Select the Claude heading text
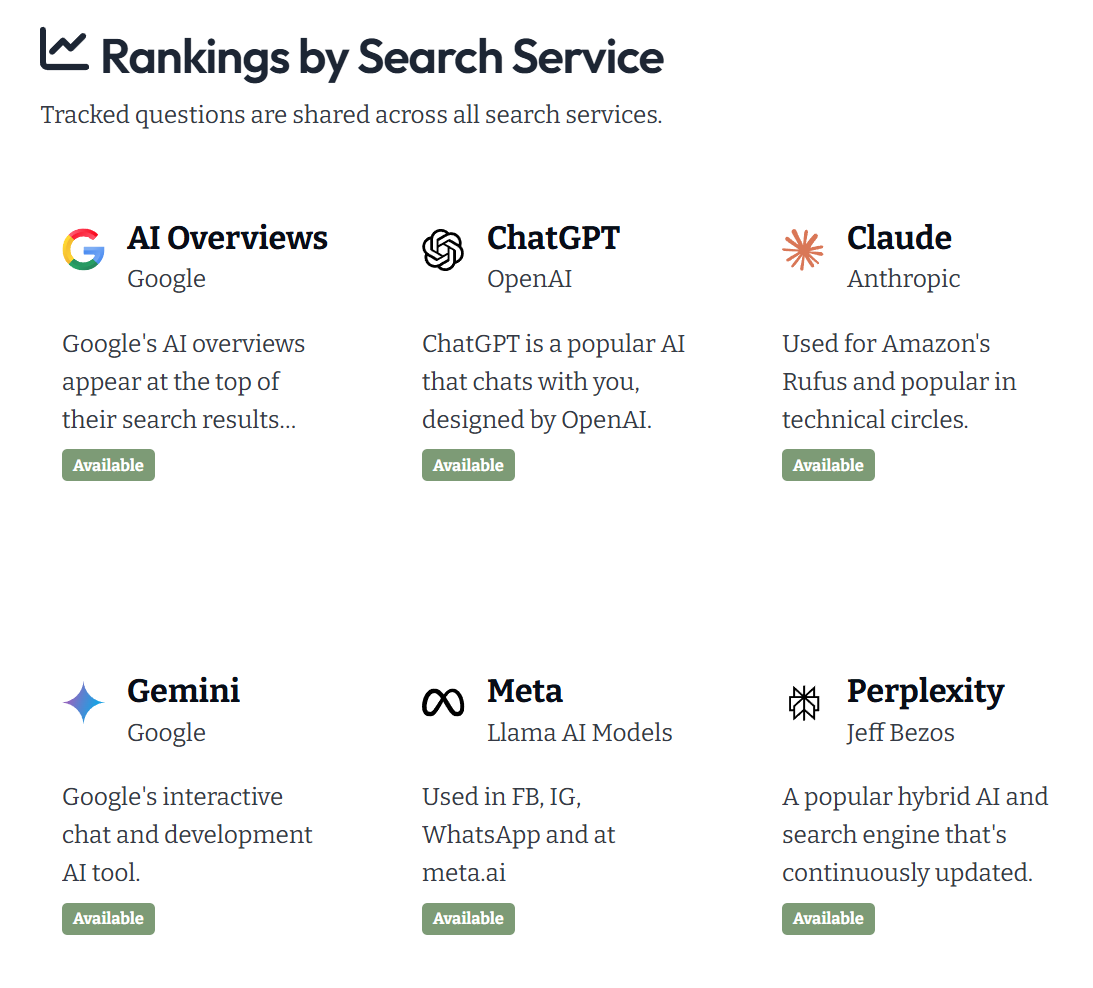 899,238
